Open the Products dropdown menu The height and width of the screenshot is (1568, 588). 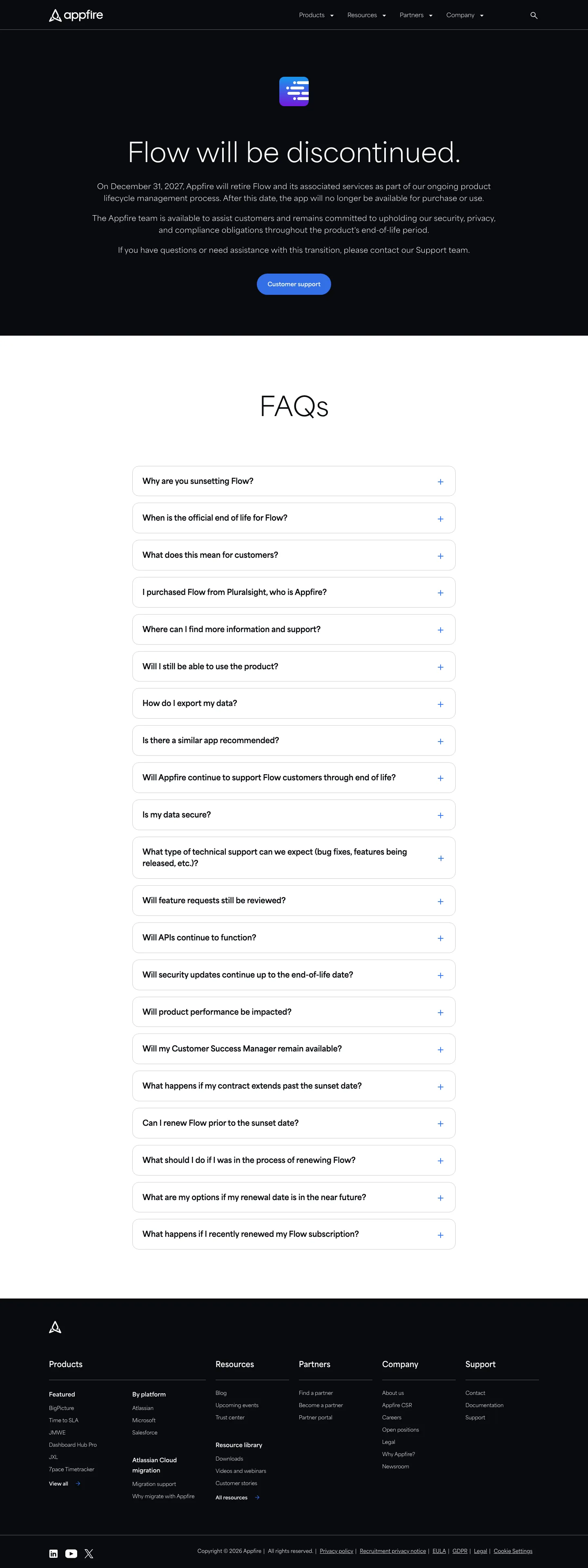coord(316,15)
